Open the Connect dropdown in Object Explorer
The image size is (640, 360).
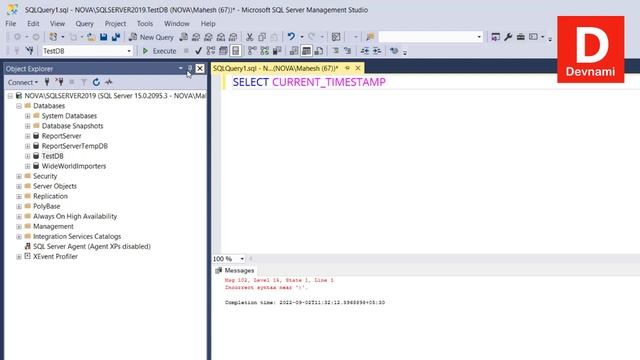(x=23, y=82)
